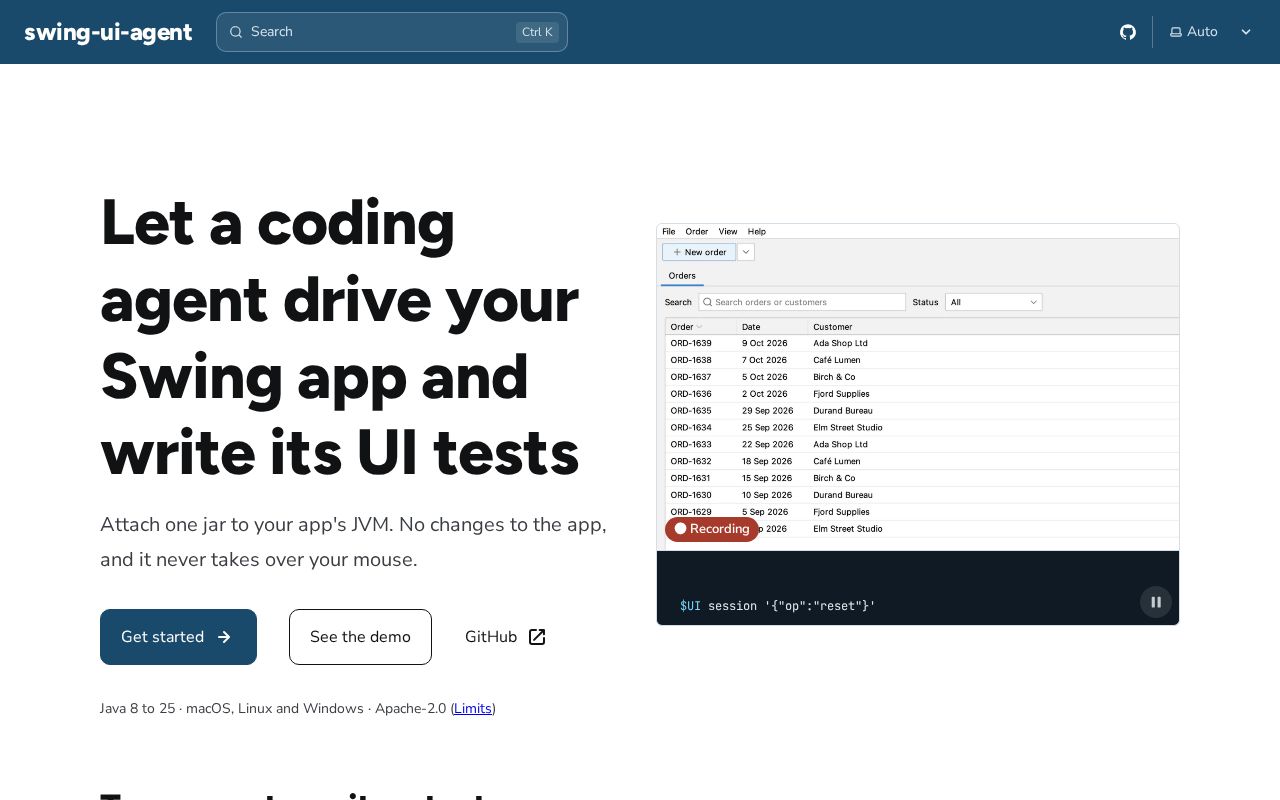This screenshot has width=1280, height=800.
Task: Open the GitHub link below the headline
Action: (505, 637)
